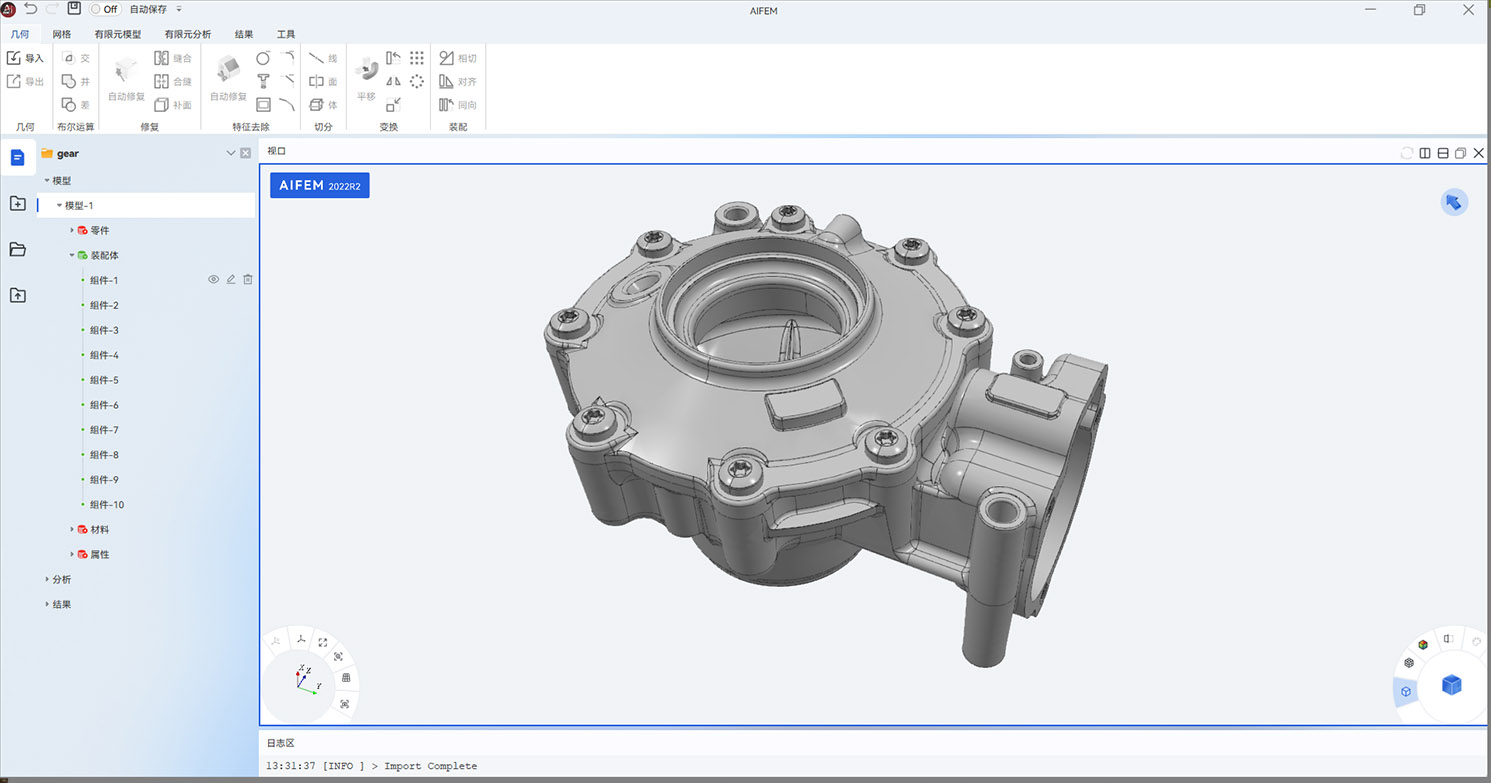Expand the 材料 tree node

click(72, 530)
